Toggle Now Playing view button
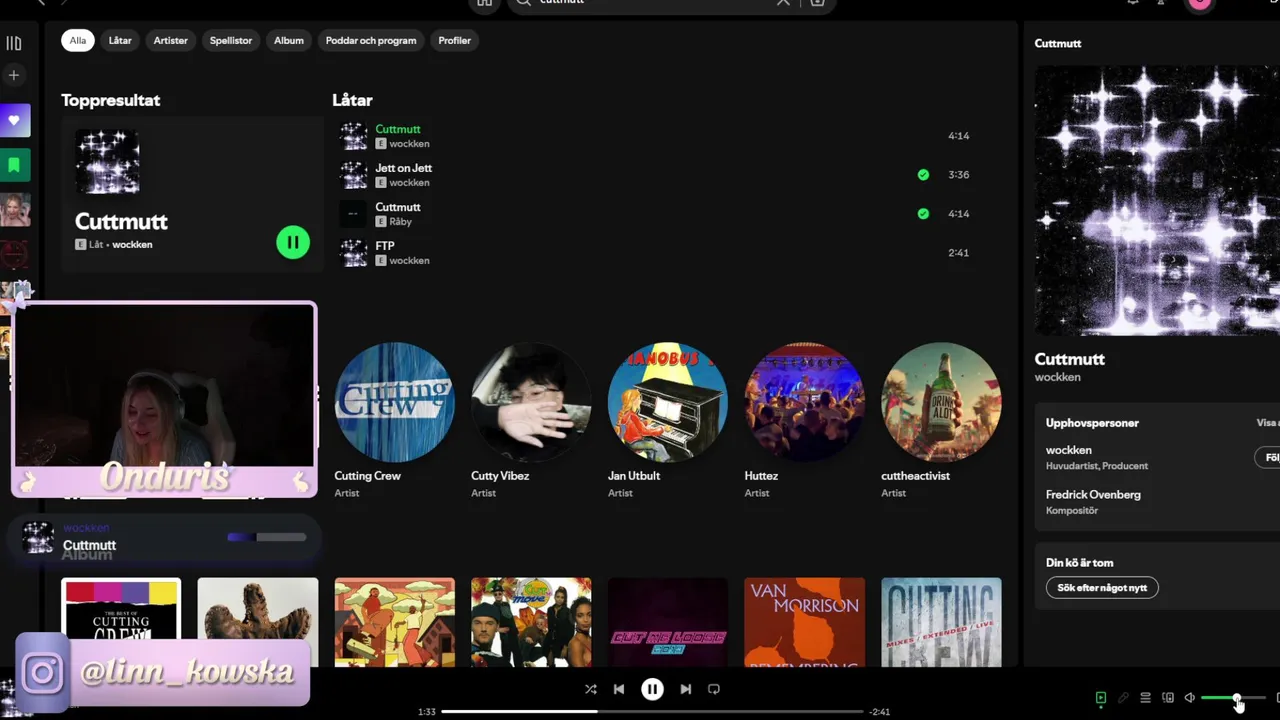 pos(1101,698)
